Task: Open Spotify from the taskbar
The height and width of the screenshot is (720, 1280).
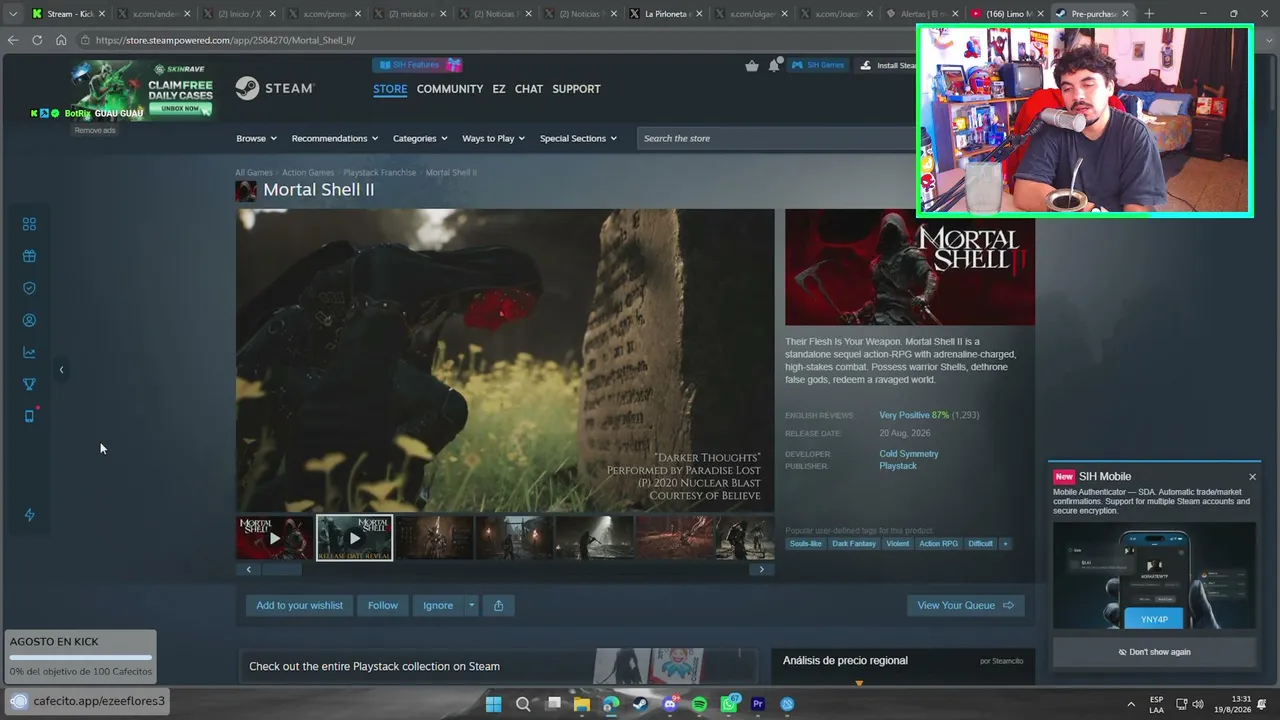Action: click(699, 704)
